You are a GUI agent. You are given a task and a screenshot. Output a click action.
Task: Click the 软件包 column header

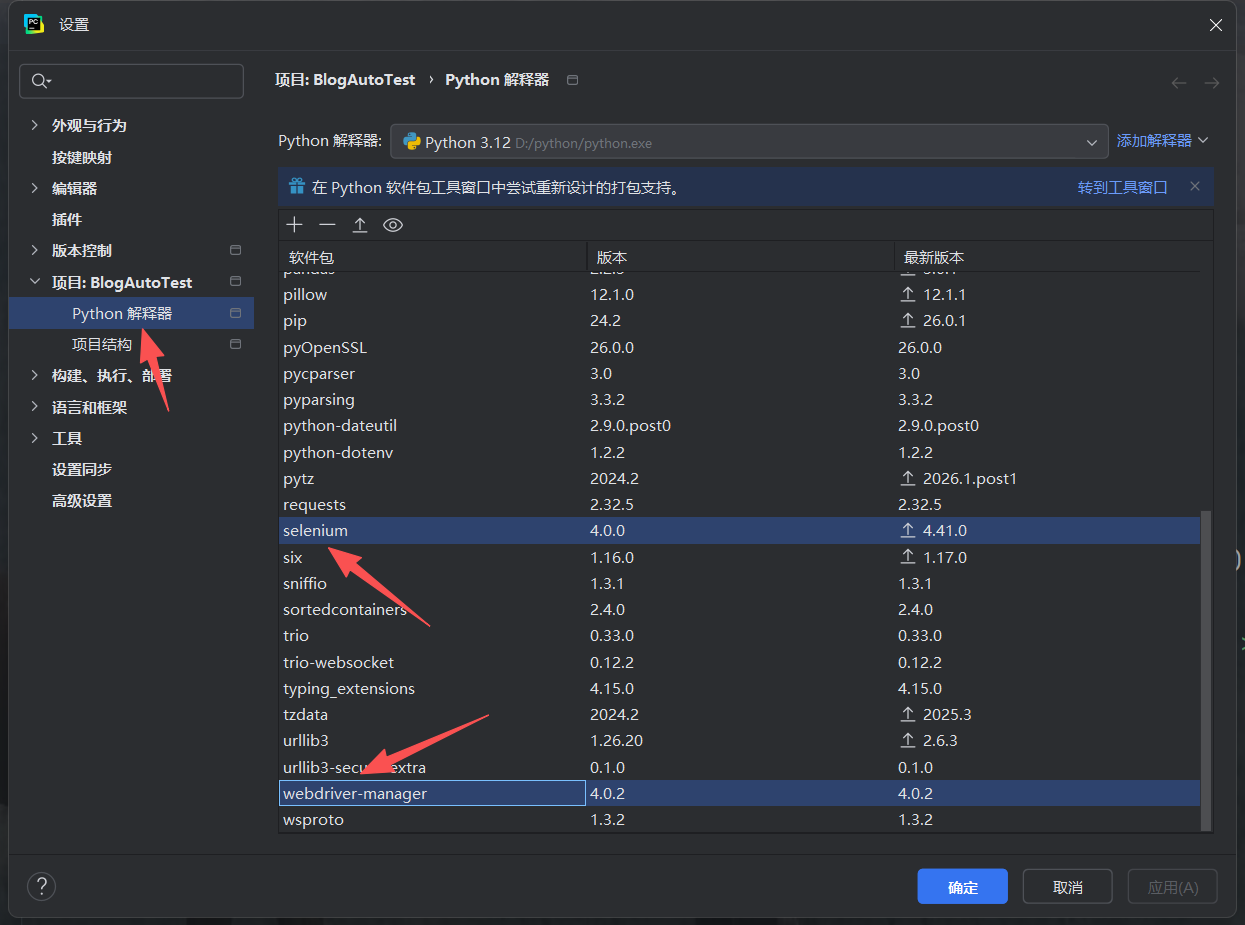pyautogui.click(x=432, y=257)
